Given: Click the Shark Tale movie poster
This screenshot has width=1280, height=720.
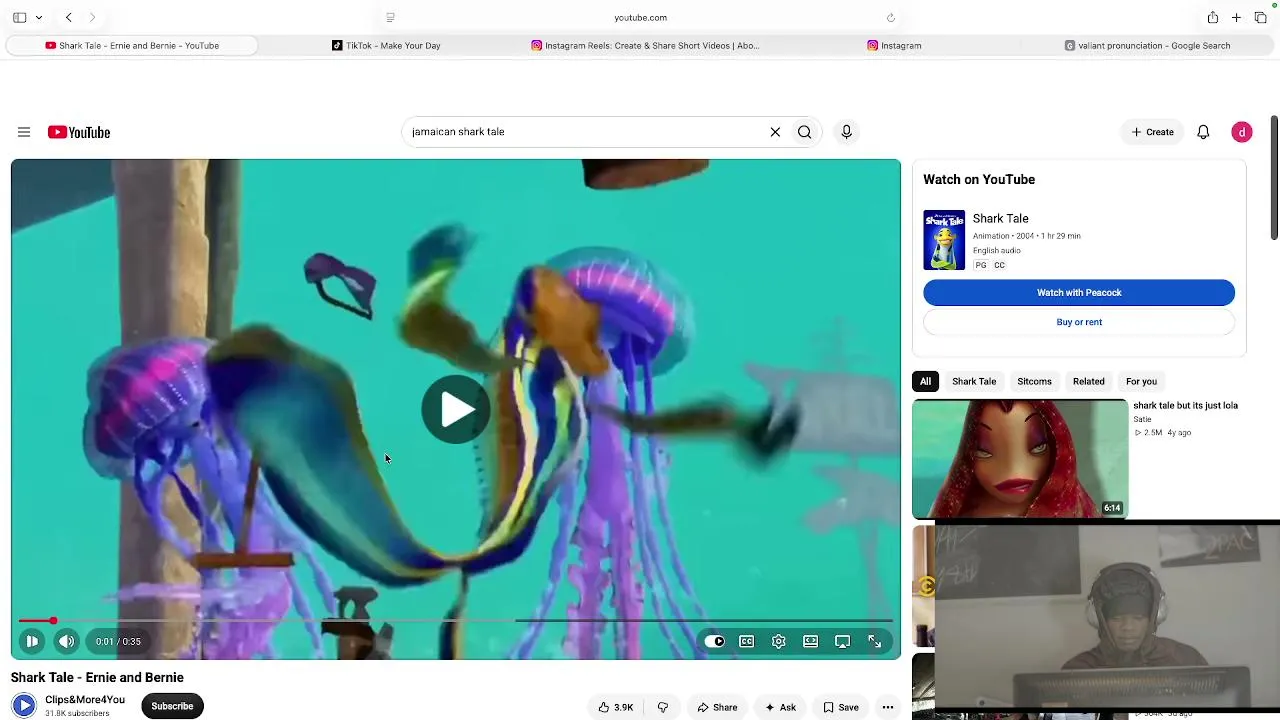Looking at the screenshot, I should (x=944, y=240).
